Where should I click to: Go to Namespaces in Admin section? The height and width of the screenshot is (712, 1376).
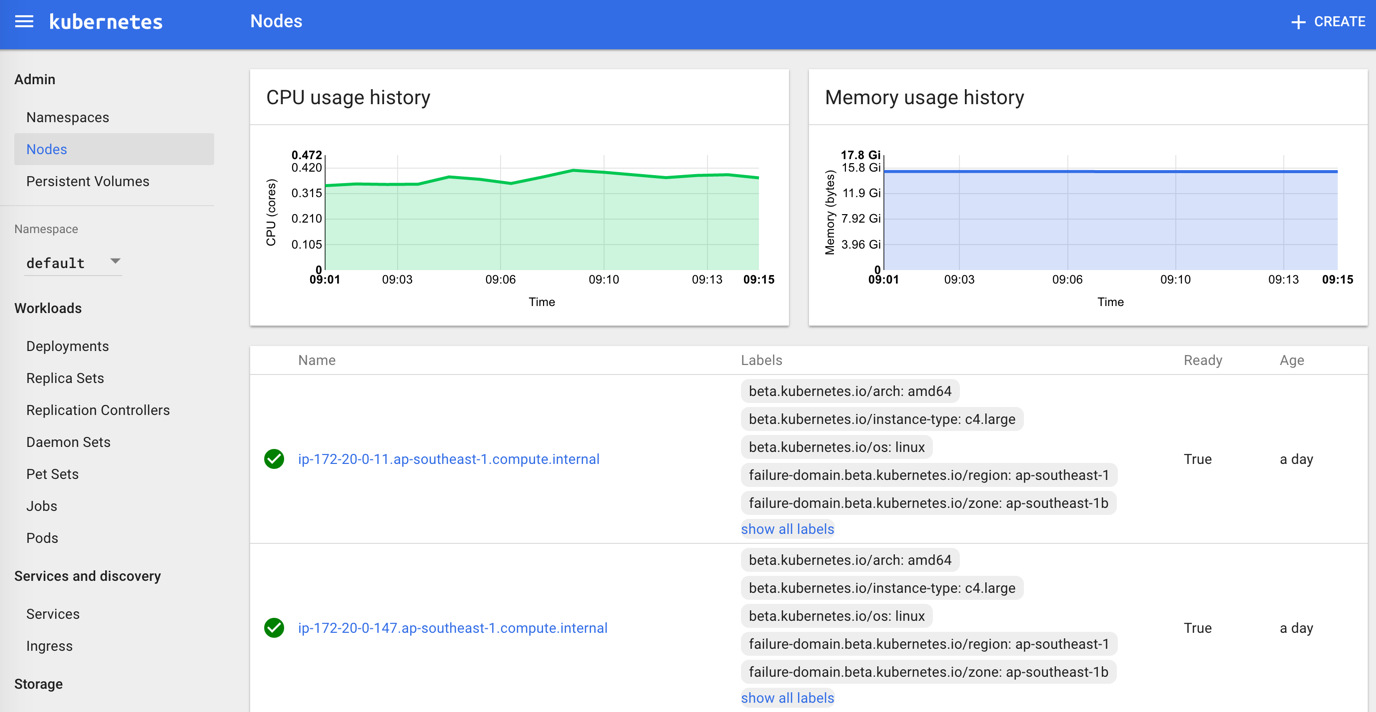point(68,117)
